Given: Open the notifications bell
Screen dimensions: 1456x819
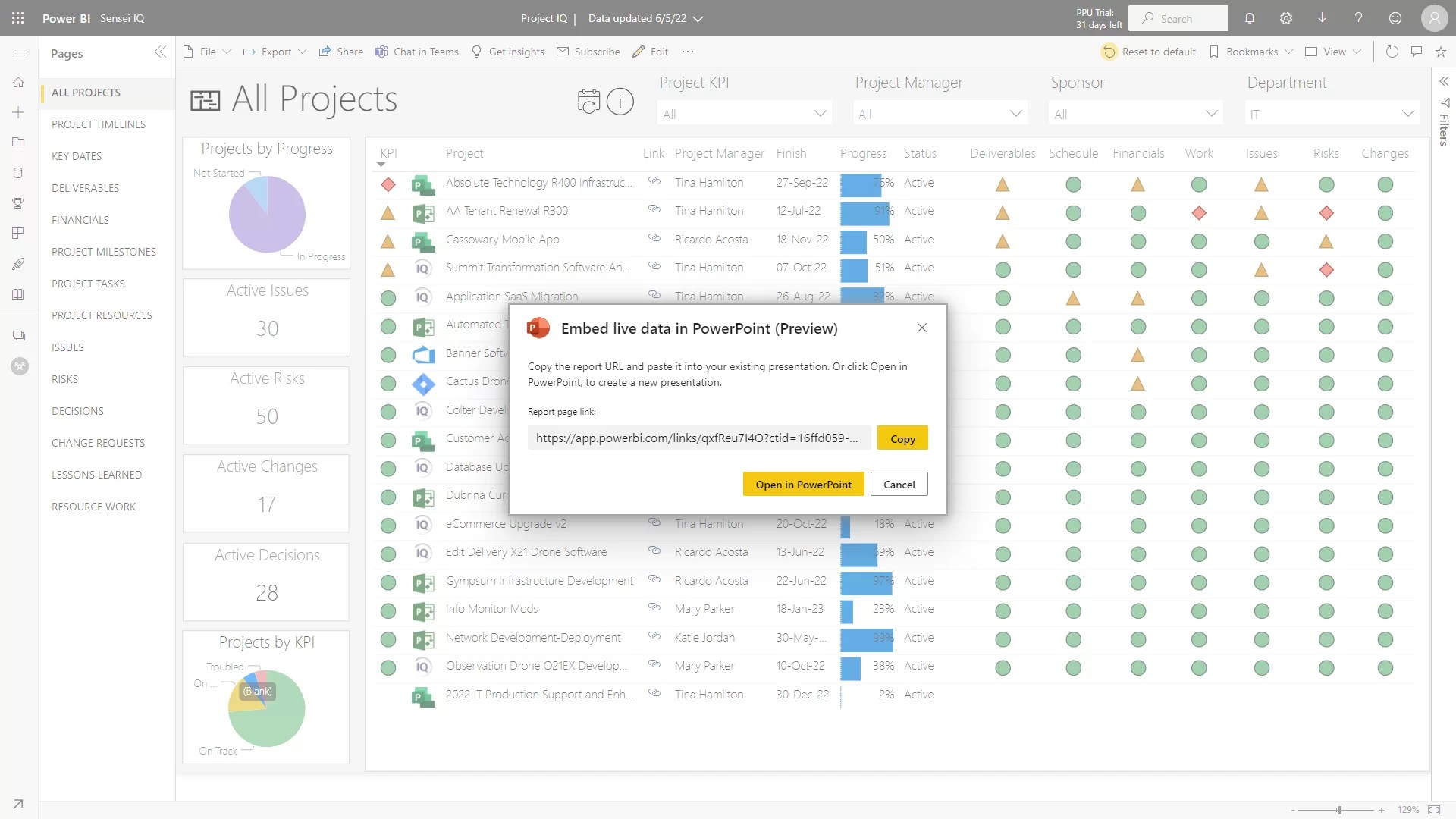Looking at the screenshot, I should coord(1249,18).
